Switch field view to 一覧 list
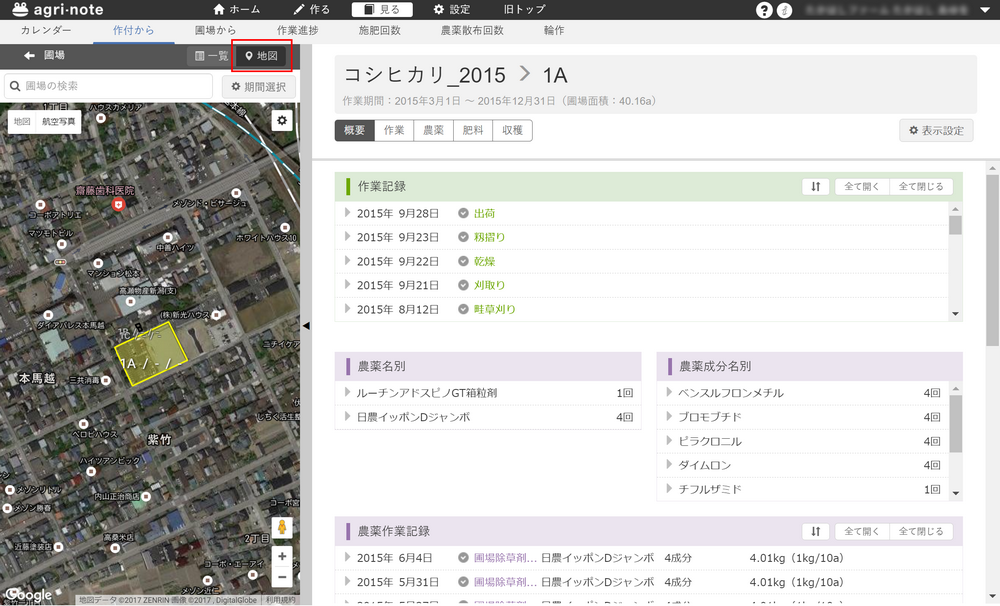 pos(211,56)
